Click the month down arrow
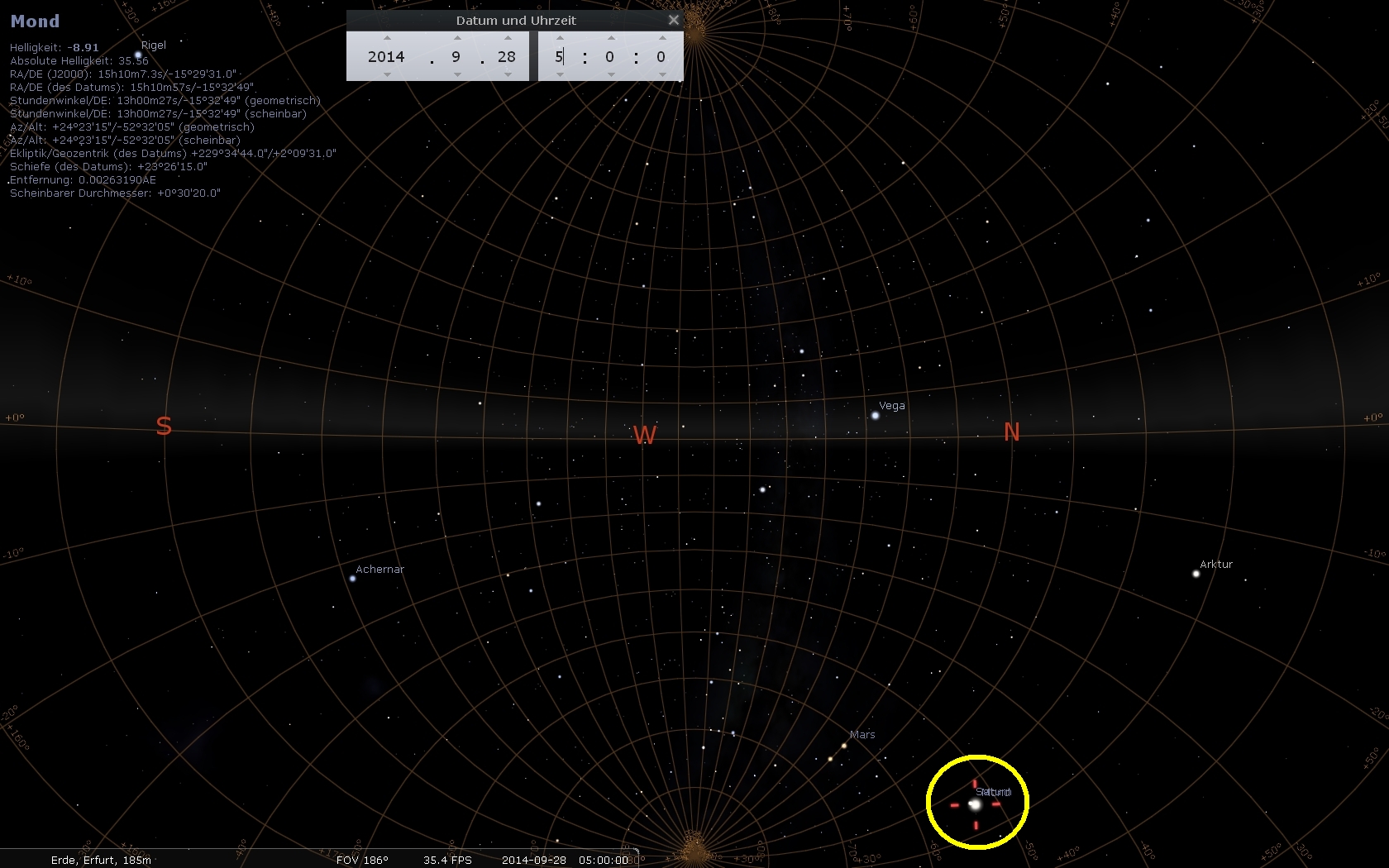1389x868 pixels. 457,74
